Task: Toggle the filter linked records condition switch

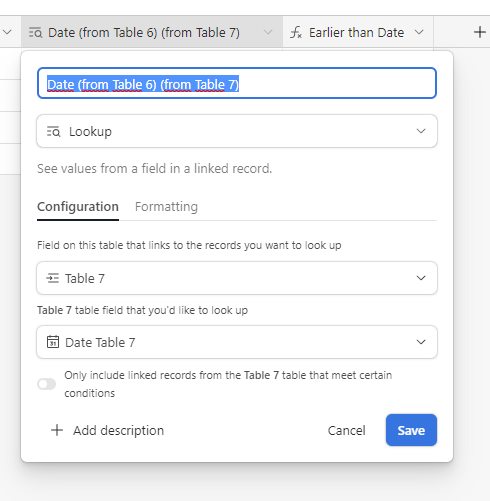Action: 47,384
